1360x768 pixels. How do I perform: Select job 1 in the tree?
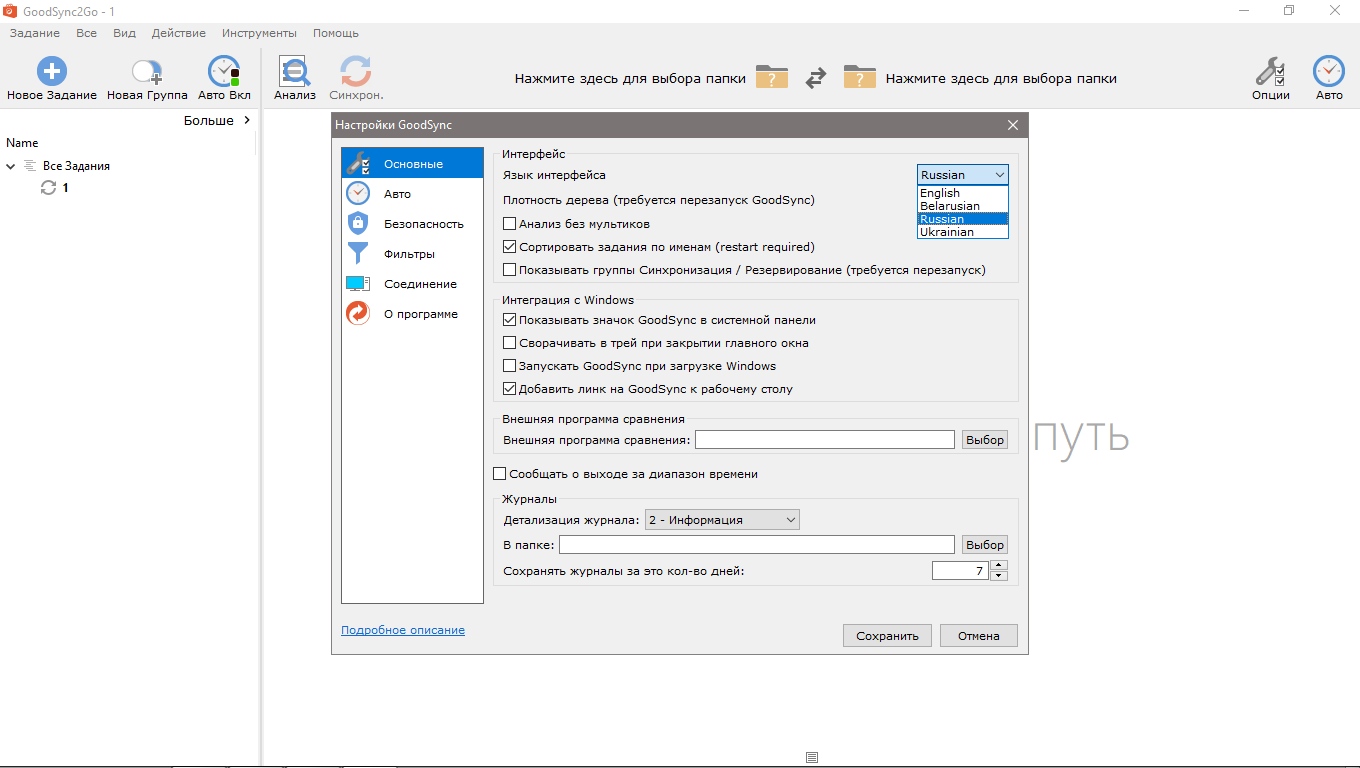point(66,188)
